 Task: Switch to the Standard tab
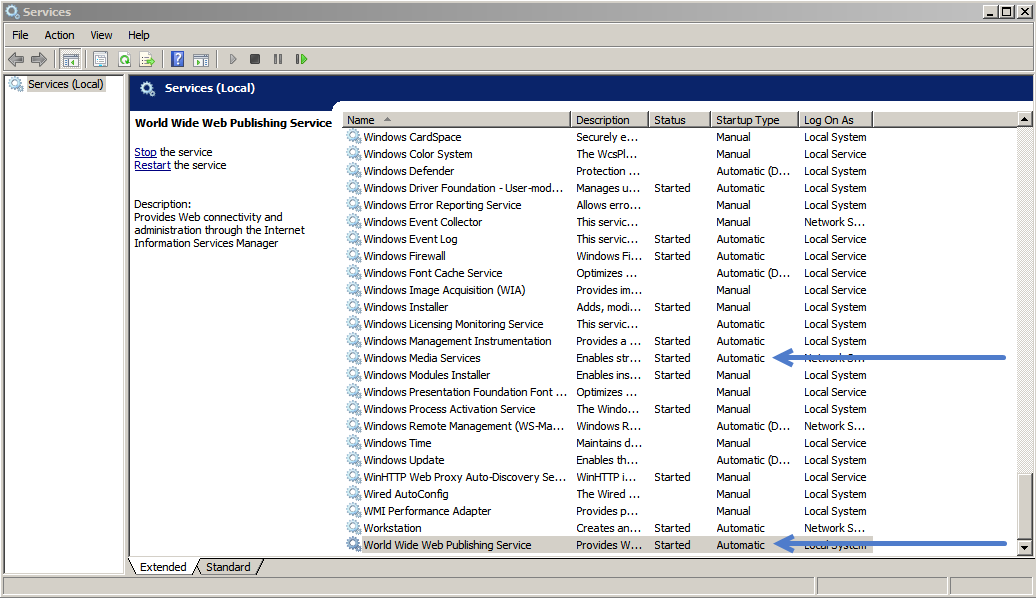click(x=229, y=567)
